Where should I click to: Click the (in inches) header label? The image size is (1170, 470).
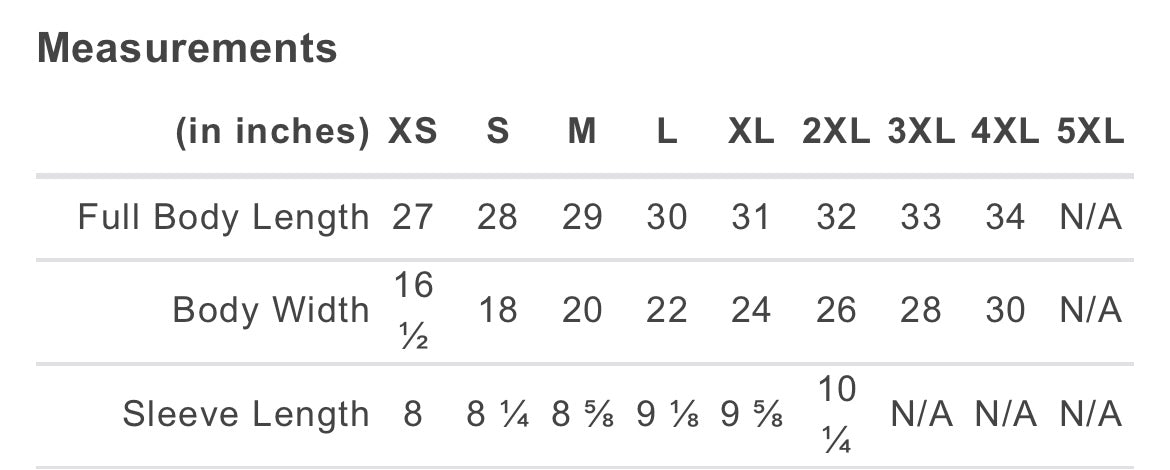272,132
